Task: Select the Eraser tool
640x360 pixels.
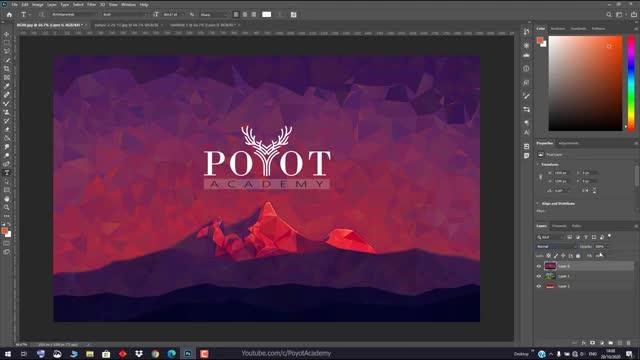Action: [7, 129]
